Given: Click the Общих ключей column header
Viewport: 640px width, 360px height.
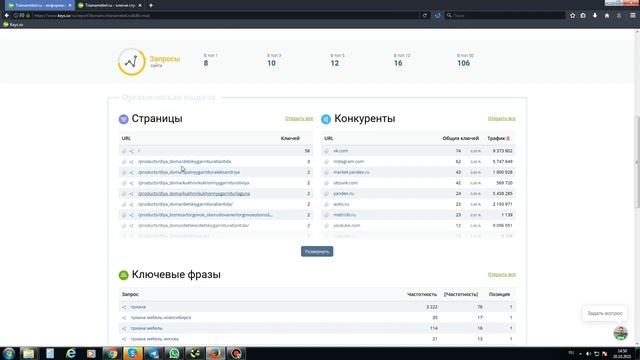Looking at the screenshot, I should 460,138.
